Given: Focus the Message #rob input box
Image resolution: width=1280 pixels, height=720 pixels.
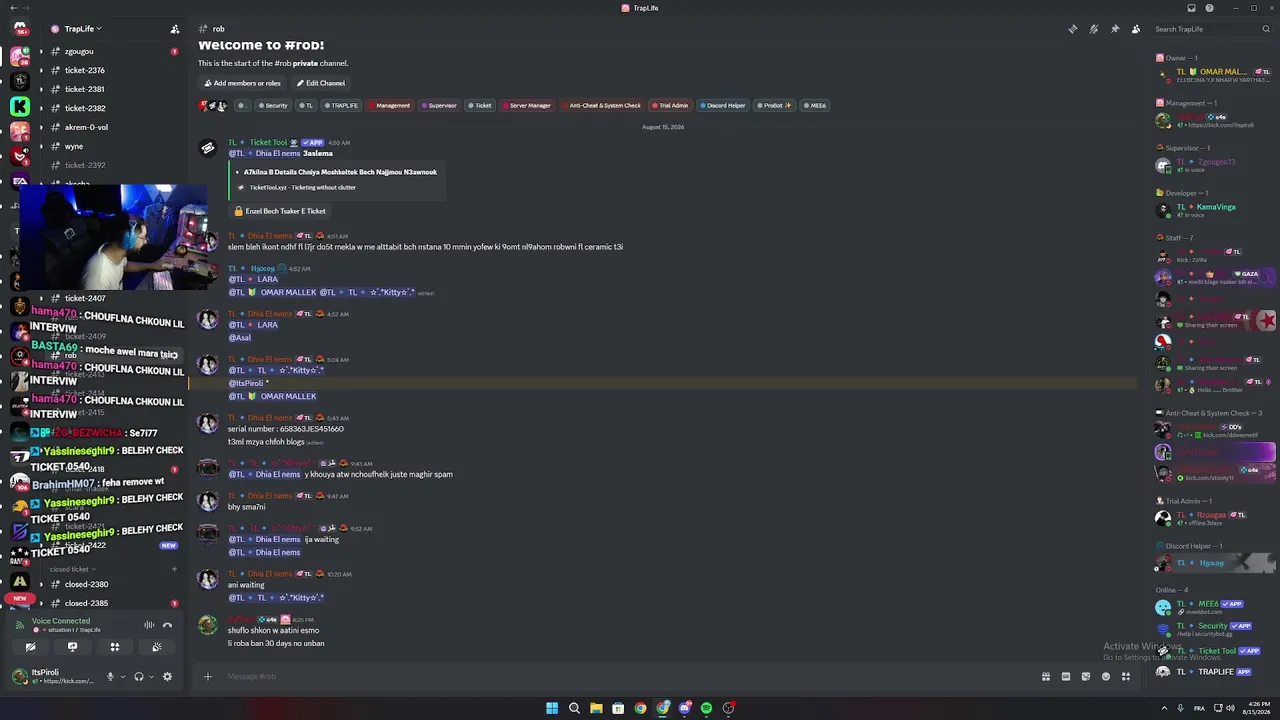Looking at the screenshot, I should click(630, 676).
